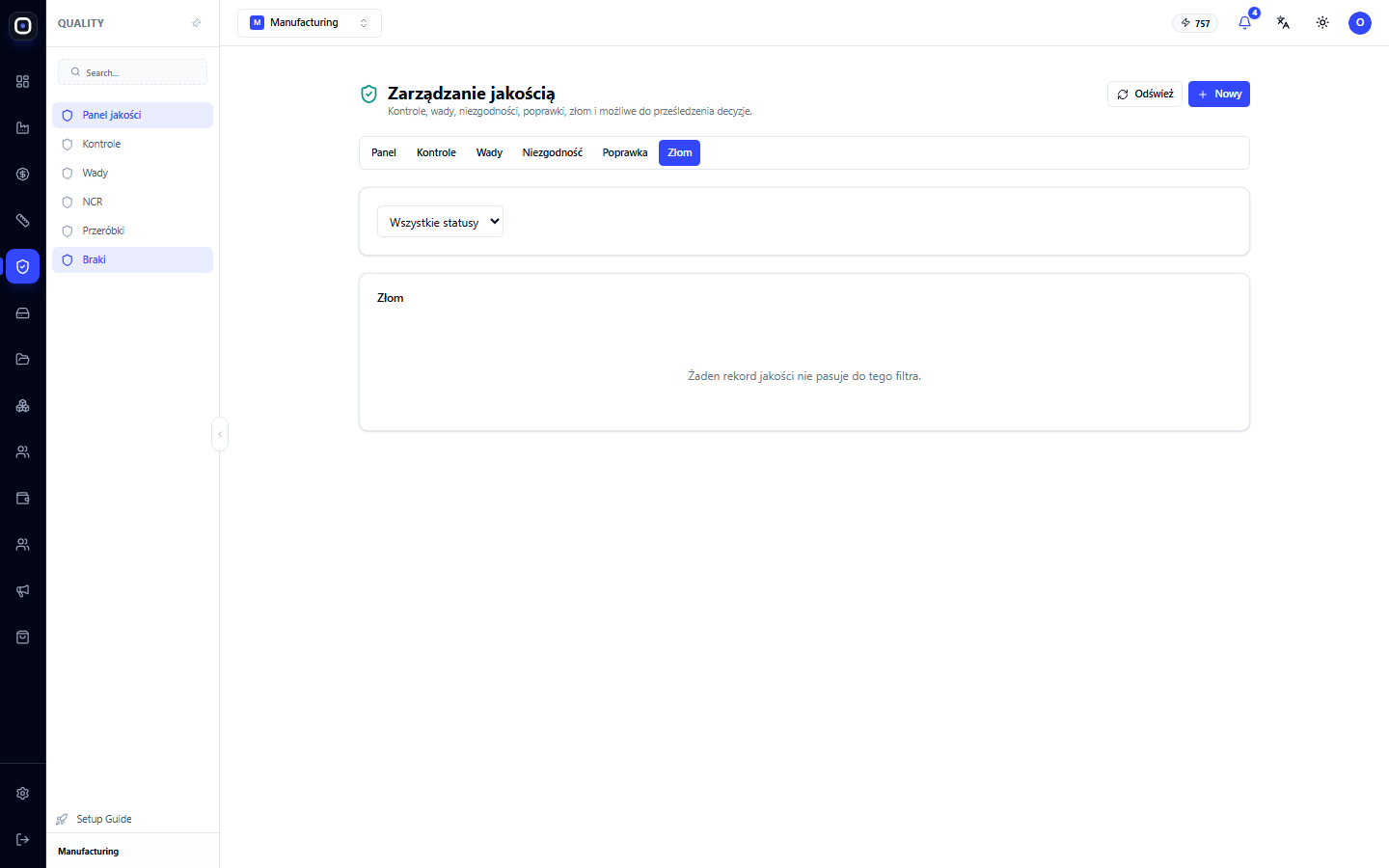Click the app logo at the rail top
1389x868 pixels.
pyautogui.click(x=23, y=26)
